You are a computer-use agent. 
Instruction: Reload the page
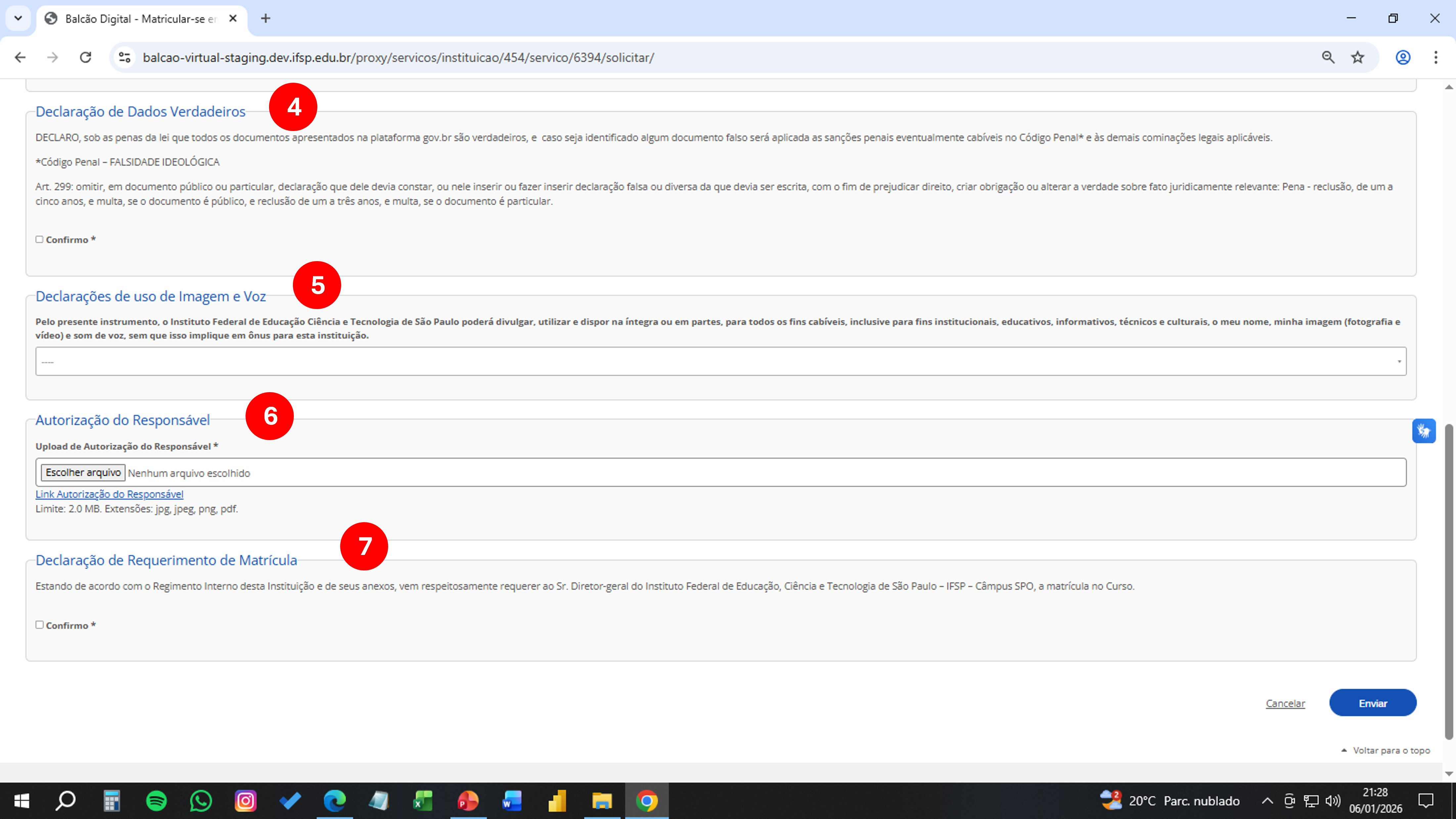[x=85, y=57]
